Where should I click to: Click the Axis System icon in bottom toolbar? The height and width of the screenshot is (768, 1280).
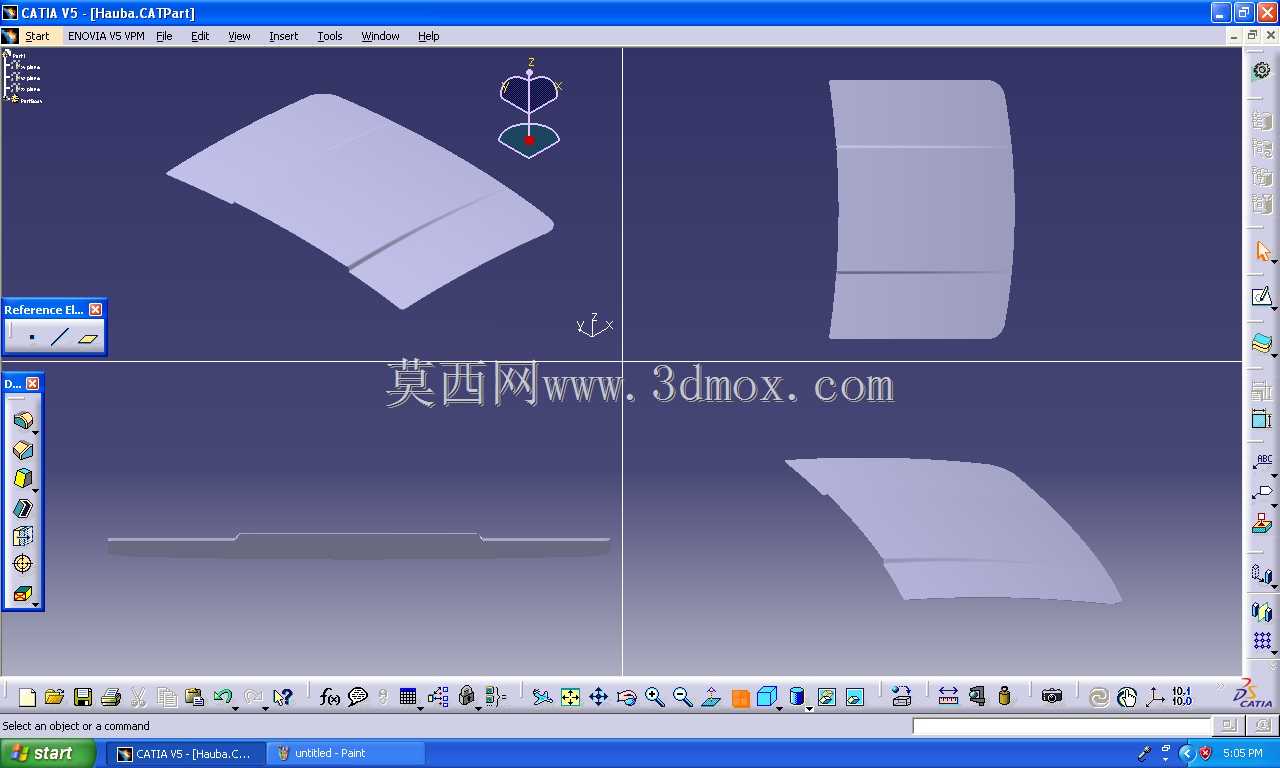(1154, 697)
